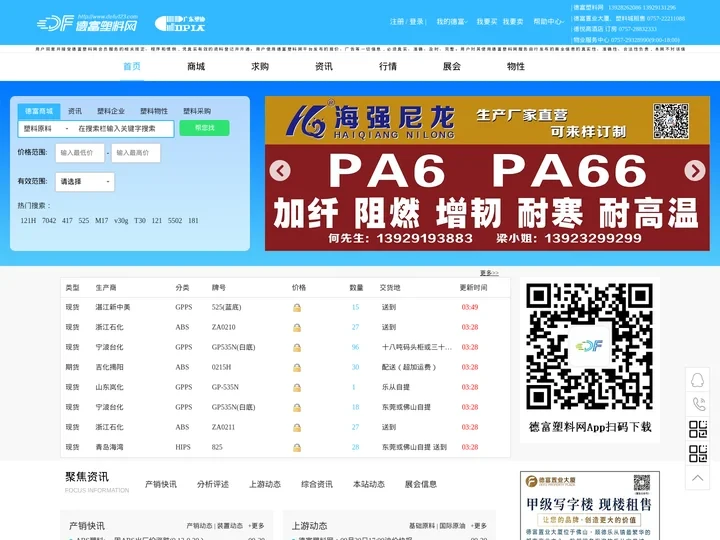Image resolution: width=720 pixels, height=540 pixels.
Task: Click back-to-top arrow in sidebar
Action: coord(698,478)
